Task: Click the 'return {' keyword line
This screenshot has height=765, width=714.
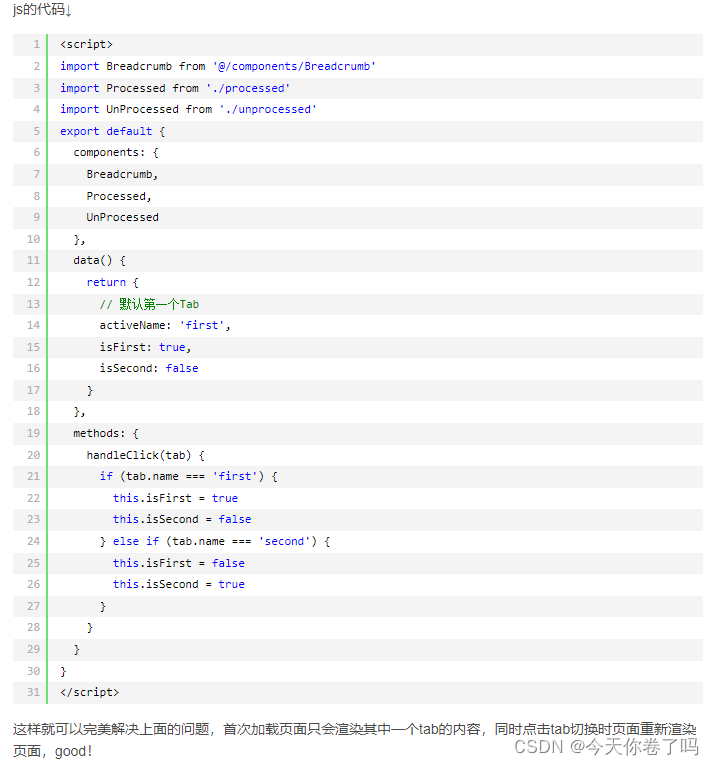Action: pyautogui.click(x=113, y=282)
